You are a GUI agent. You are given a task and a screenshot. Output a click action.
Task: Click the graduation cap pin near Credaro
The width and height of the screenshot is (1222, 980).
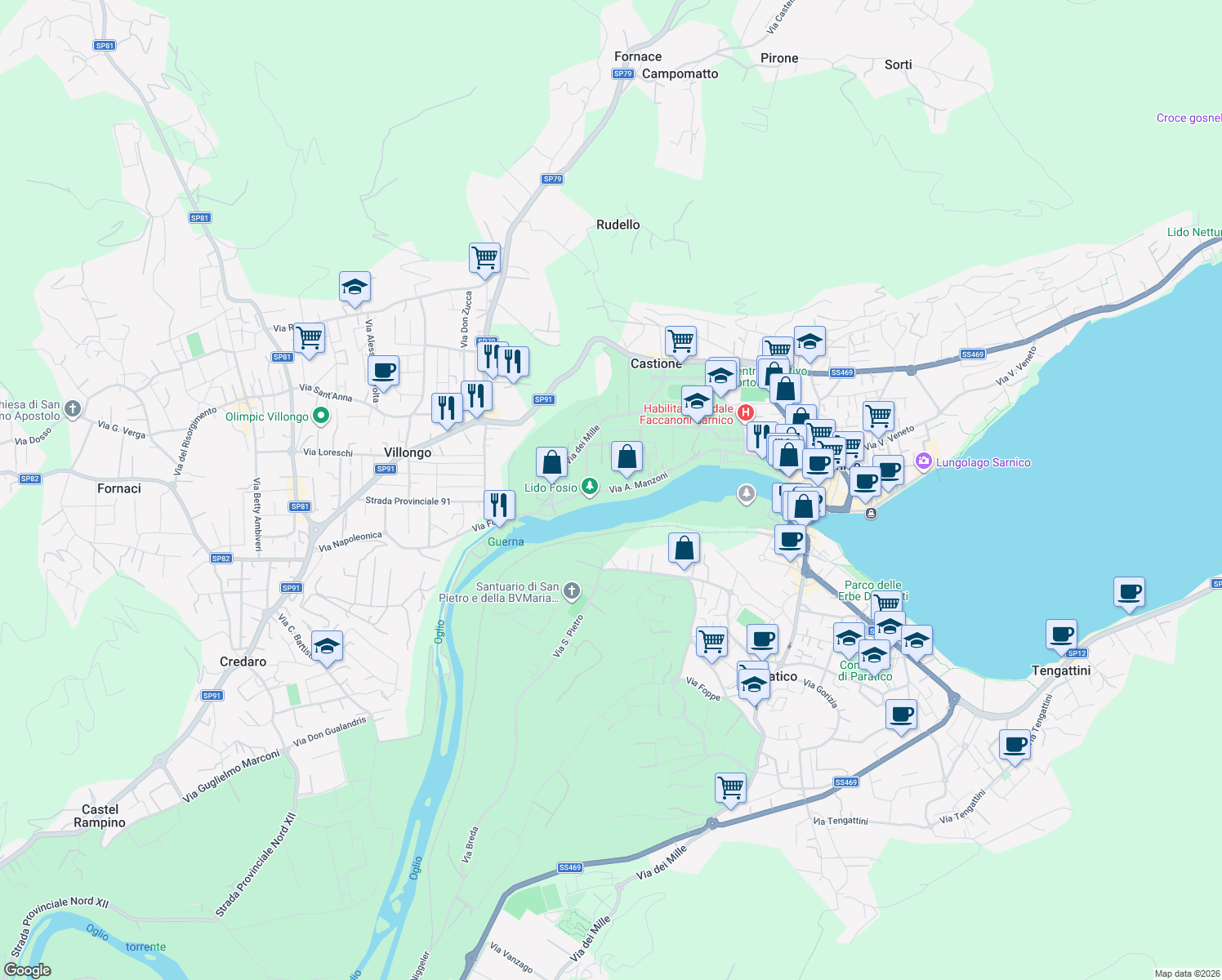point(327,648)
